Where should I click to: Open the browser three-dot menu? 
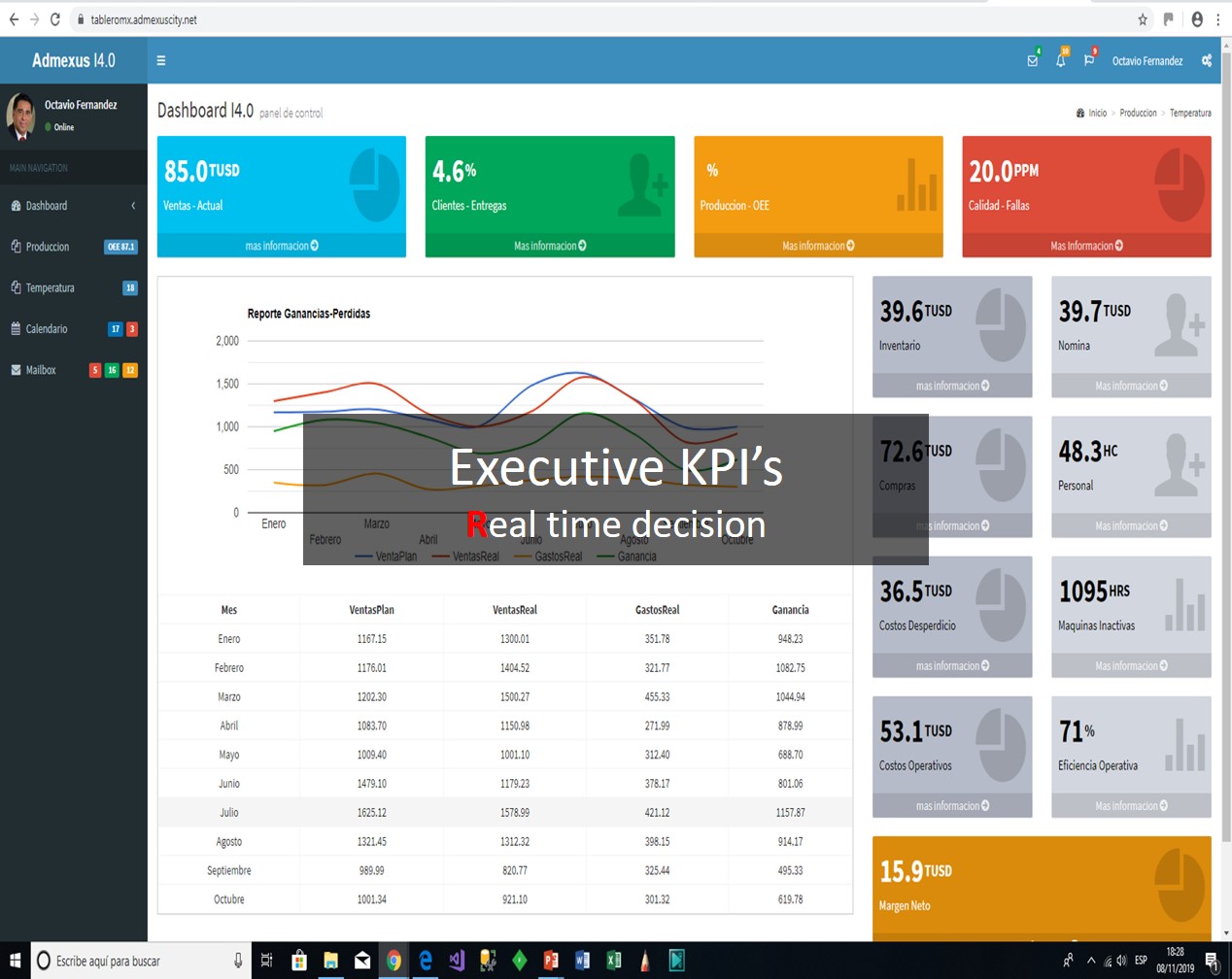(1217, 19)
